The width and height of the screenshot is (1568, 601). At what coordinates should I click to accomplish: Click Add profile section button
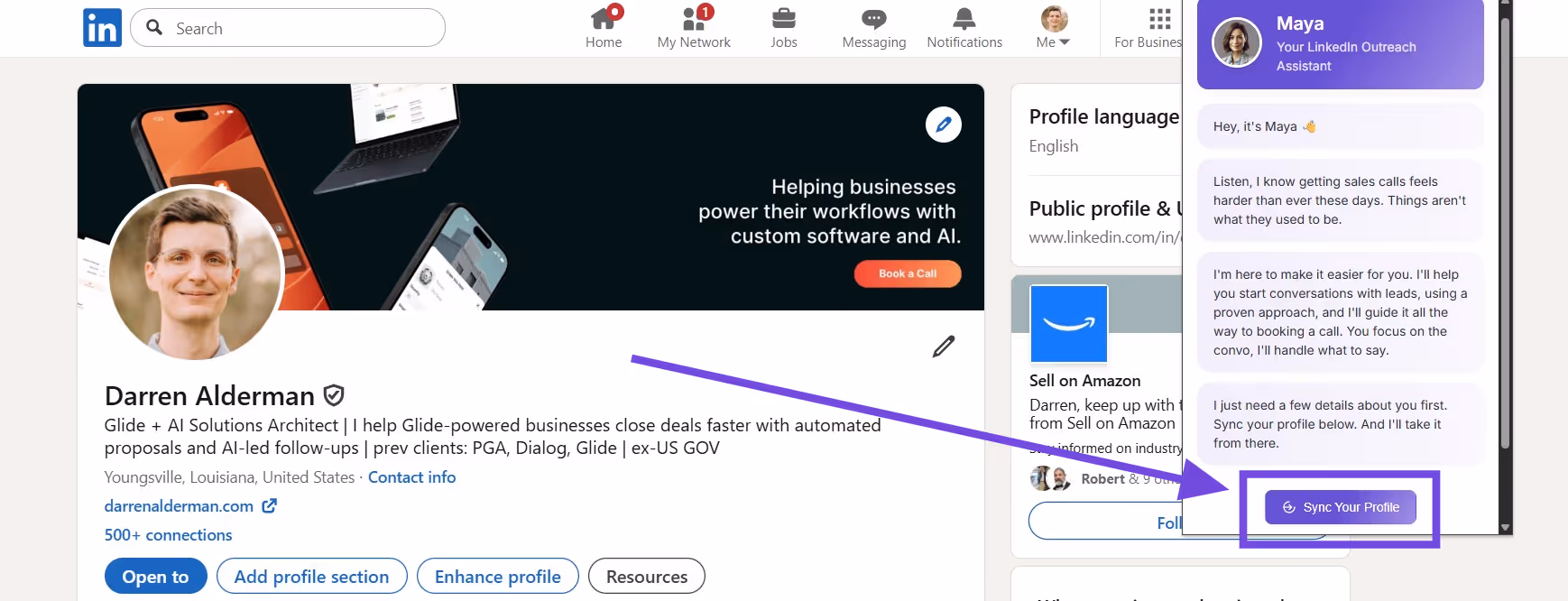312,576
